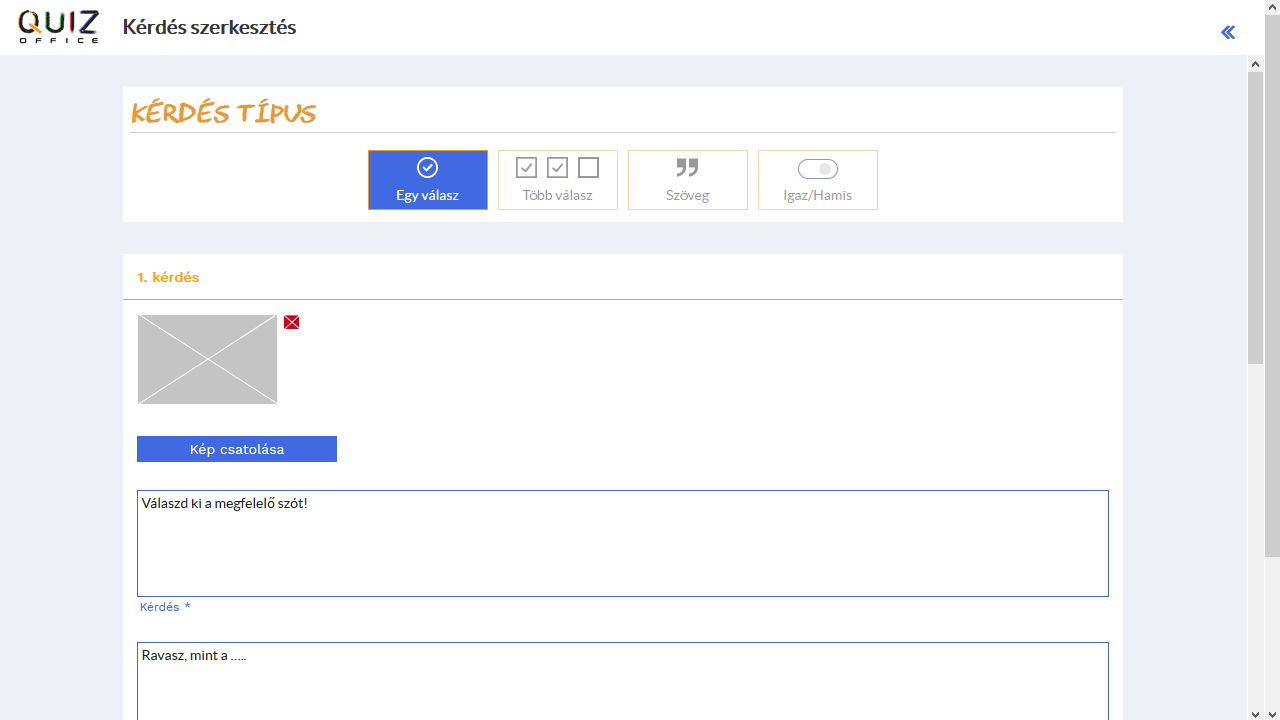Switch to Több válasz question type
1280x720 pixels.
[558, 180]
